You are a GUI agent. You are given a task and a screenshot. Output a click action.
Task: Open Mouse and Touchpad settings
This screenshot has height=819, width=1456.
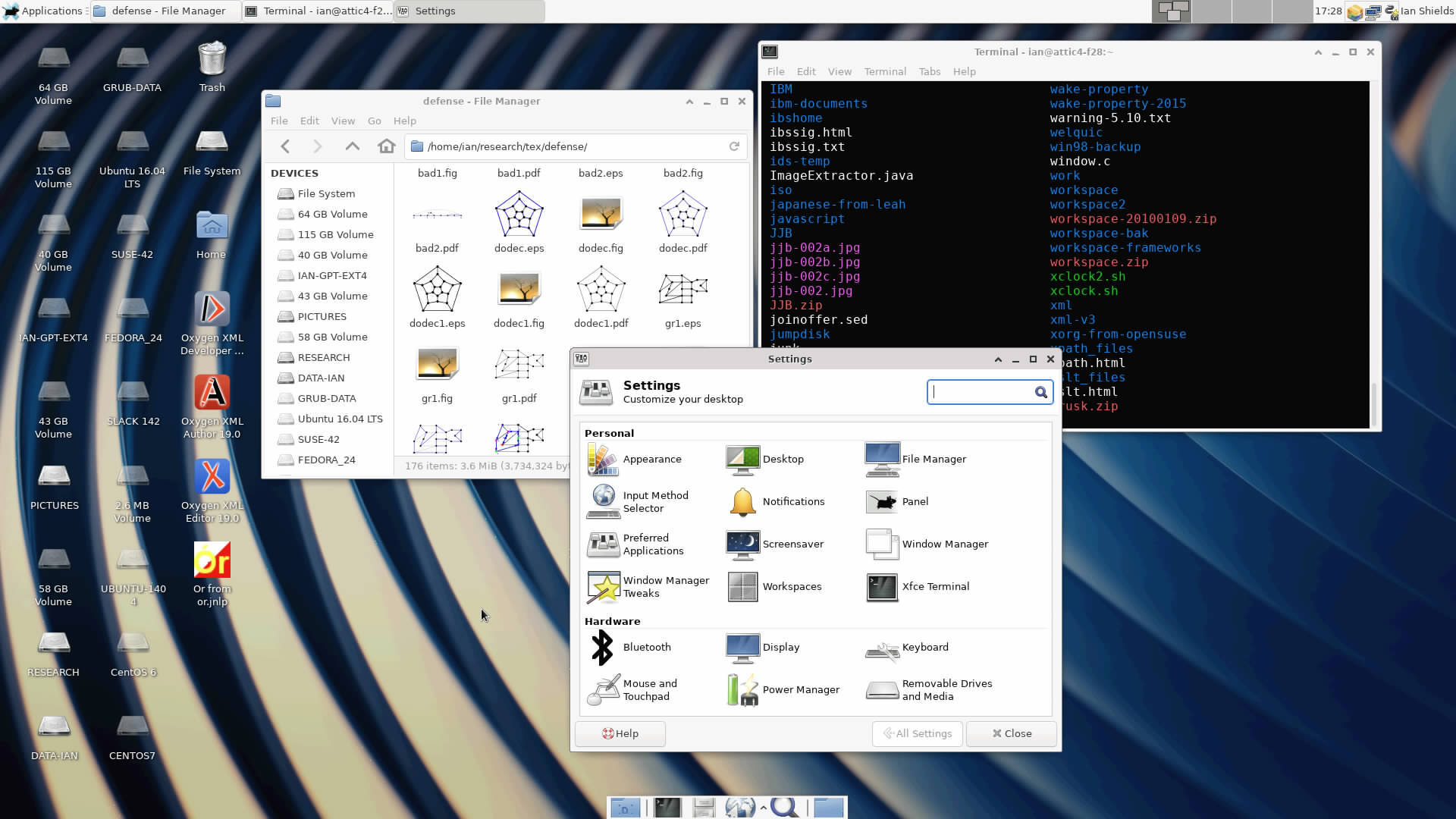click(x=601, y=689)
